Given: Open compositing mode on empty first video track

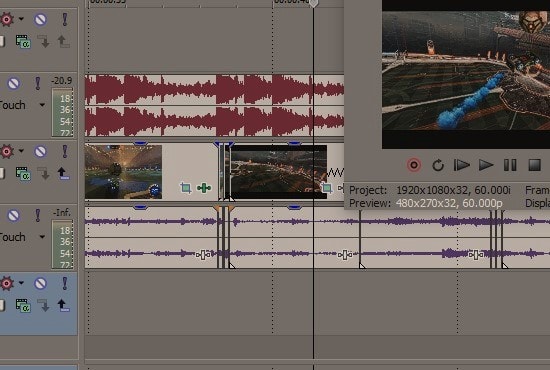Looking at the screenshot, I should [23, 41].
